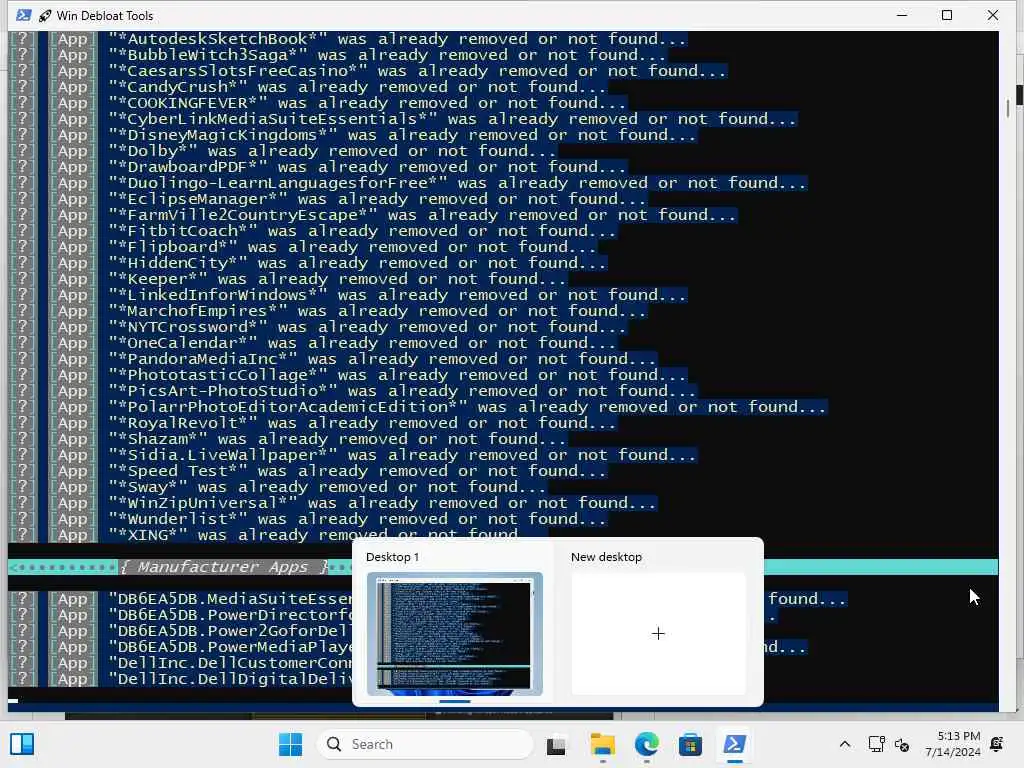Switch to PowerShell on the taskbar
Viewport: 1024px width, 768px height.
735,744
